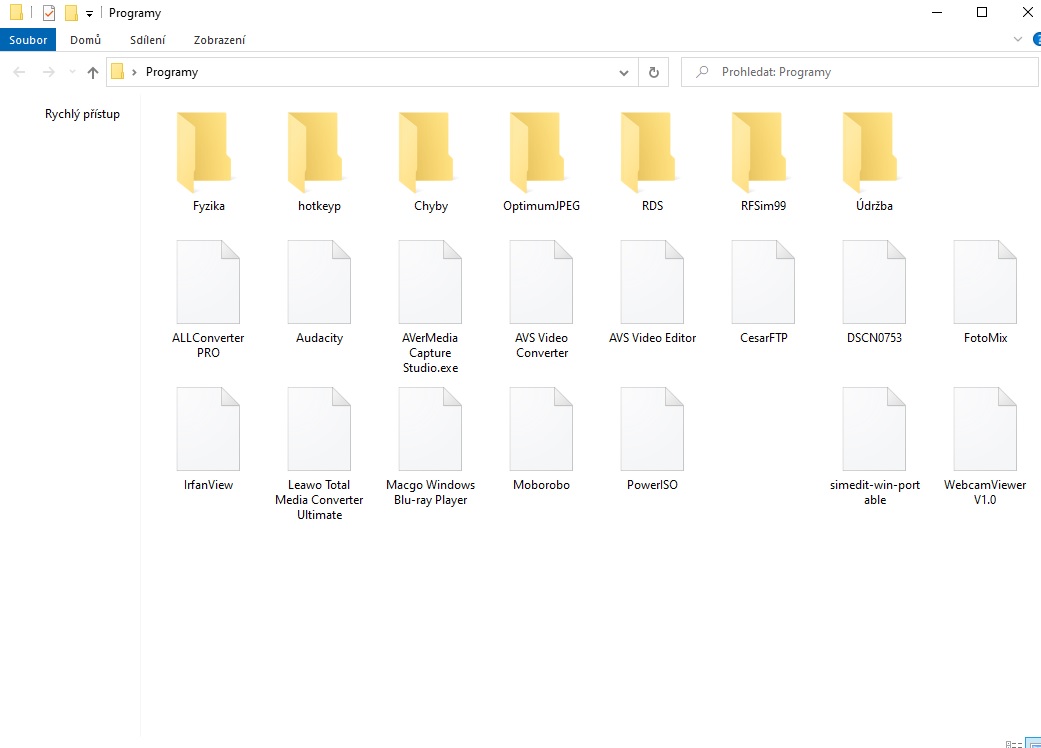This screenshot has height=748, width=1041.
Task: Select the IrfanView file
Action: click(208, 429)
